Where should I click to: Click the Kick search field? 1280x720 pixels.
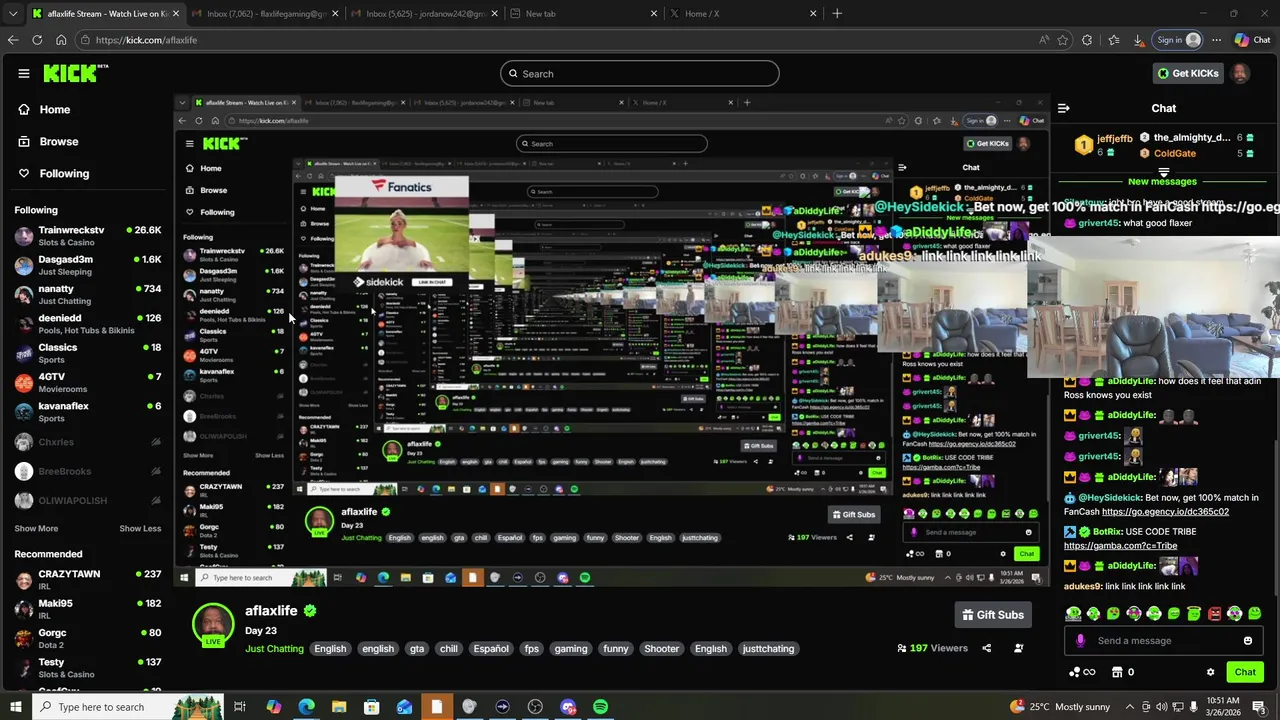click(x=640, y=73)
